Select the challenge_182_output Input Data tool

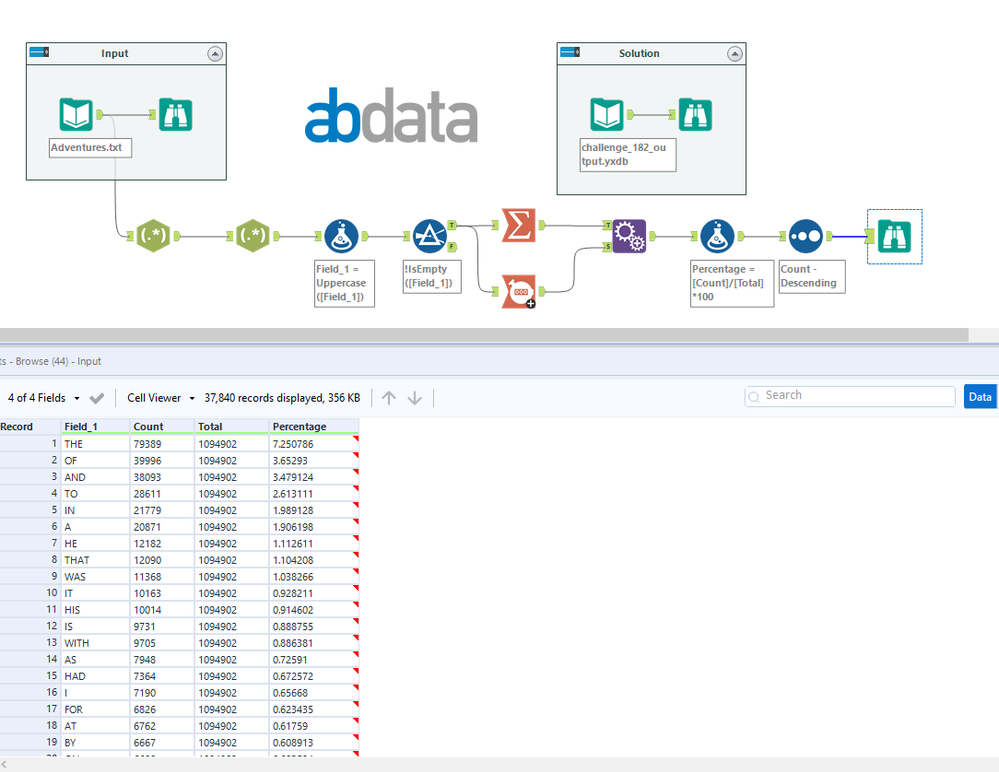tap(607, 115)
